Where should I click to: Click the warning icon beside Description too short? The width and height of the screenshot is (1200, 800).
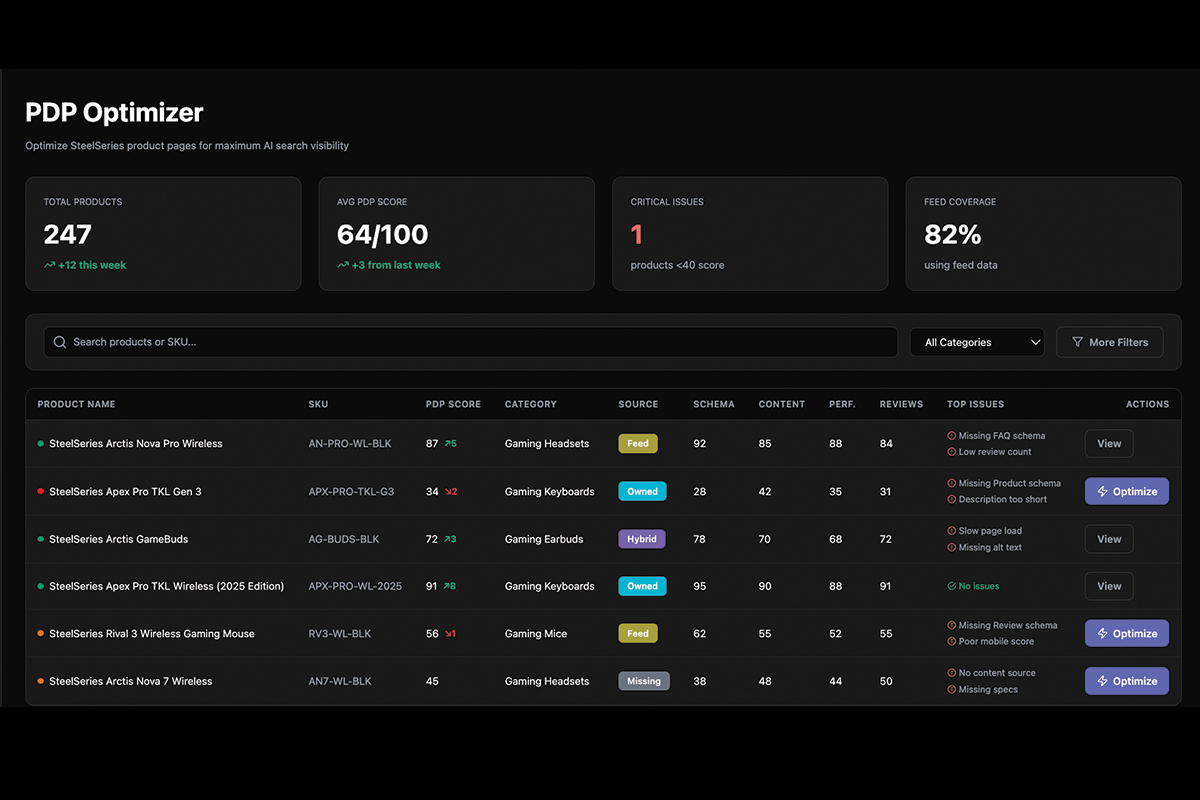coord(951,499)
